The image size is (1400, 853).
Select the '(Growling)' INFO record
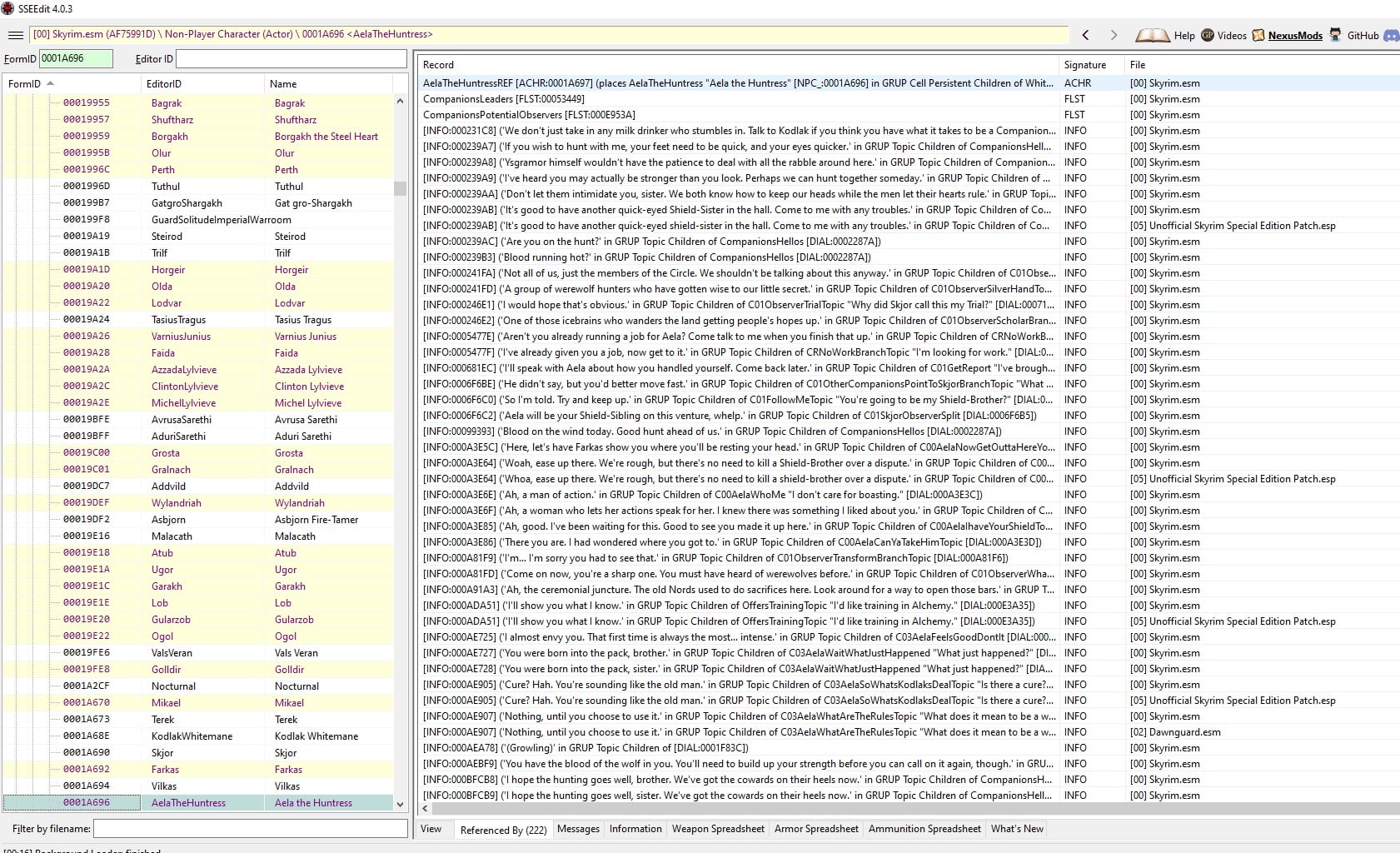pos(909,747)
